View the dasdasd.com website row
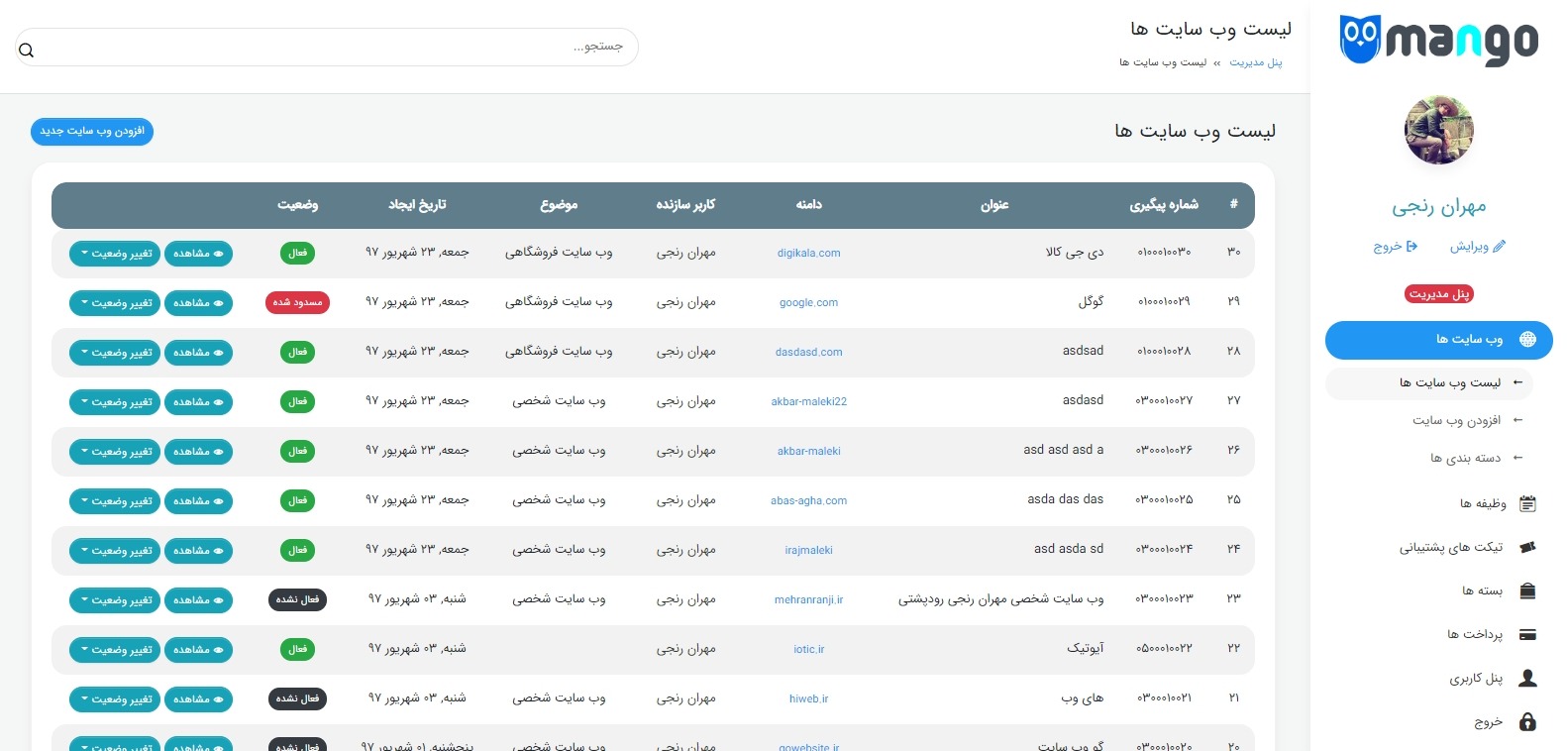 (x=198, y=353)
